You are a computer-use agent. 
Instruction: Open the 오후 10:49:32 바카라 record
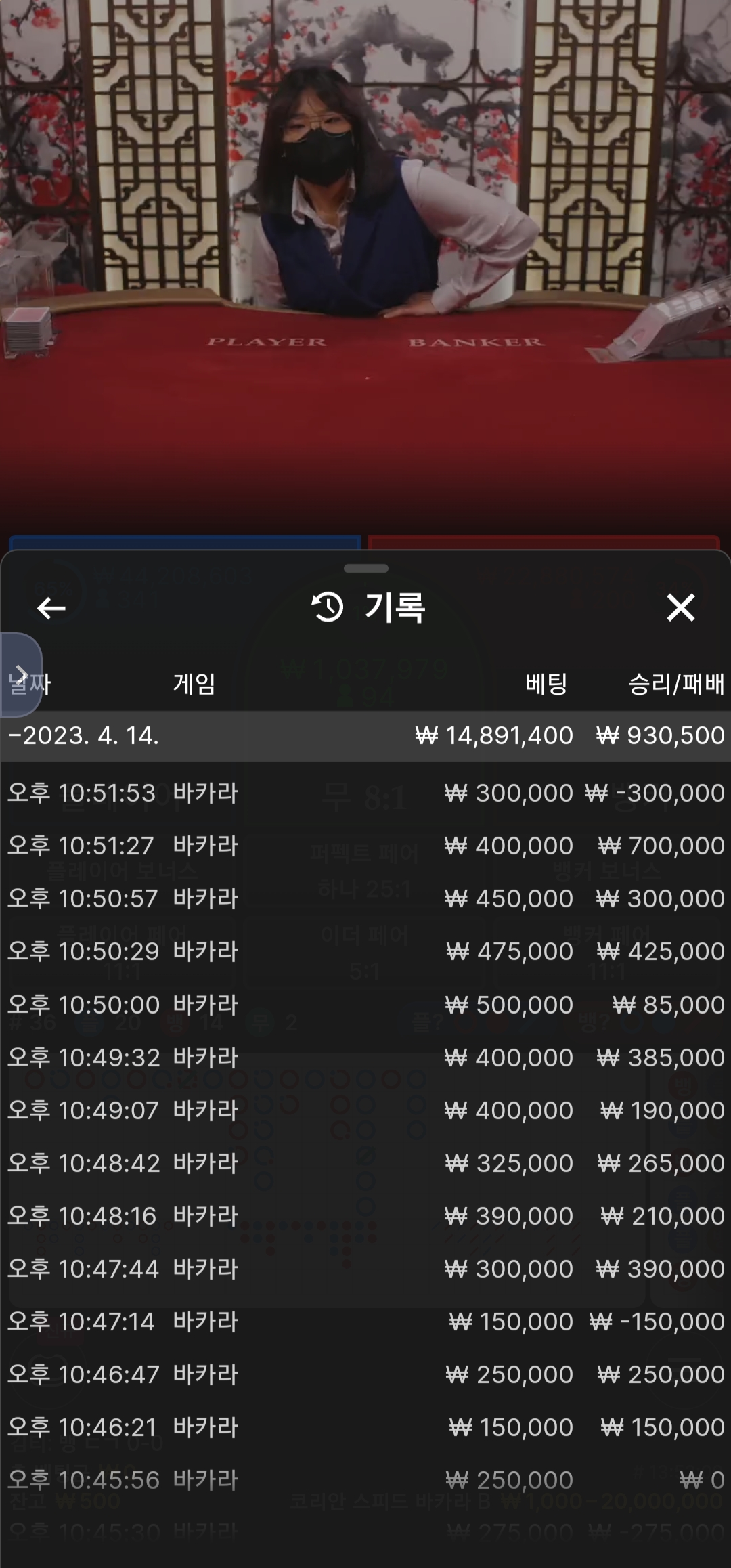(365, 1058)
